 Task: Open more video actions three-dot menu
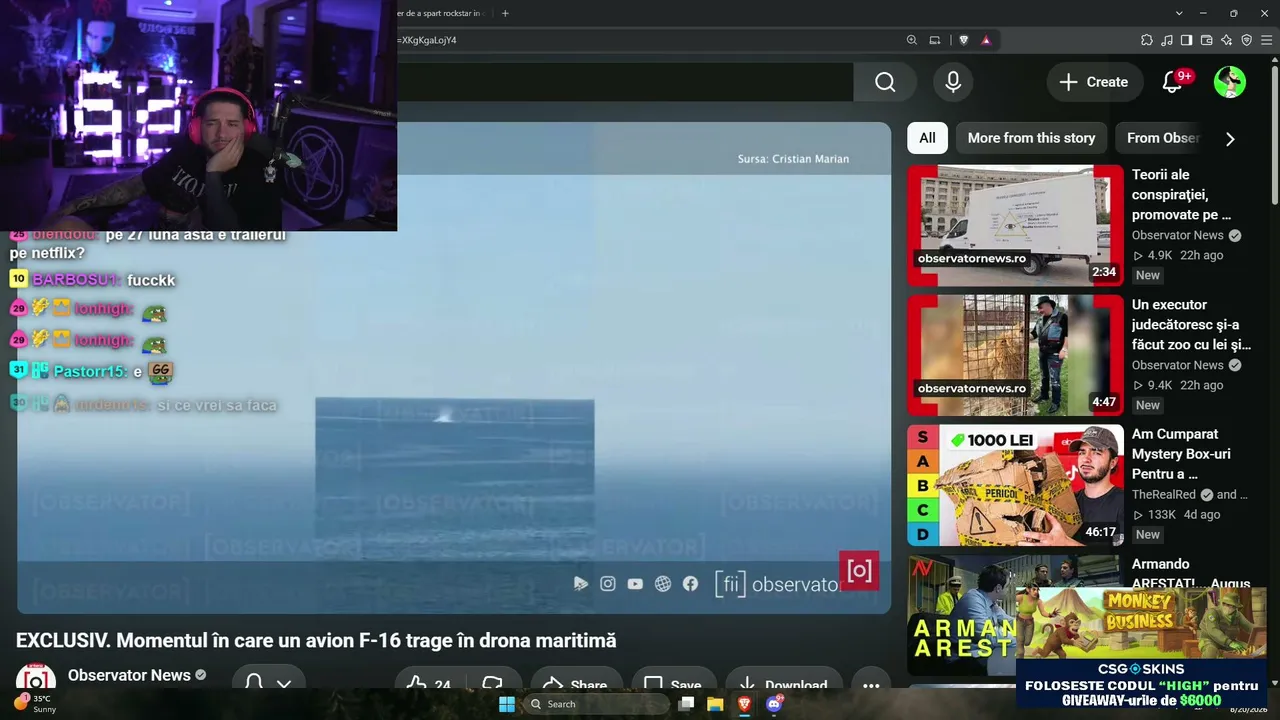[871, 684]
